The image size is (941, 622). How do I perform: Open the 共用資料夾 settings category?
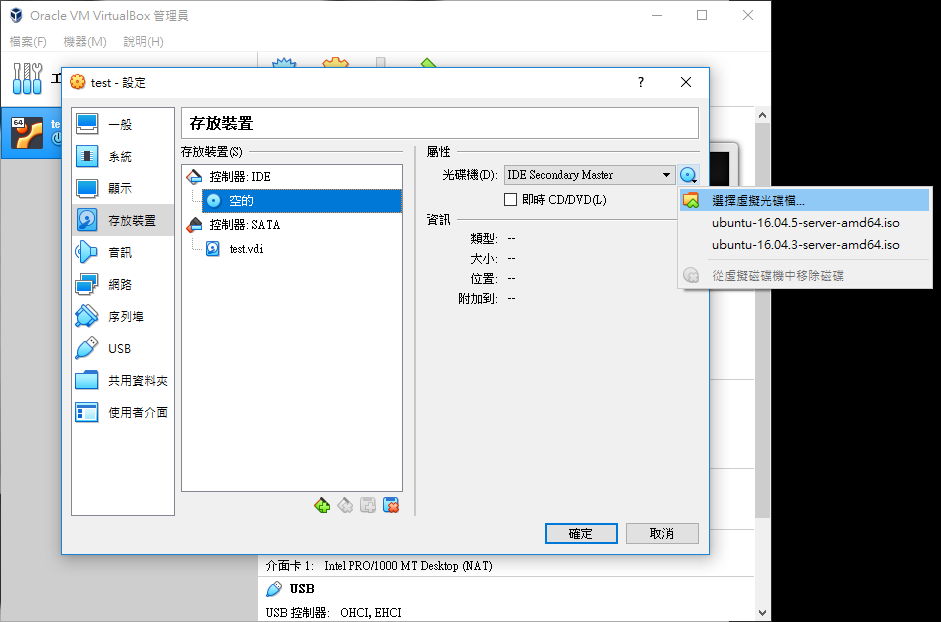coord(122,380)
